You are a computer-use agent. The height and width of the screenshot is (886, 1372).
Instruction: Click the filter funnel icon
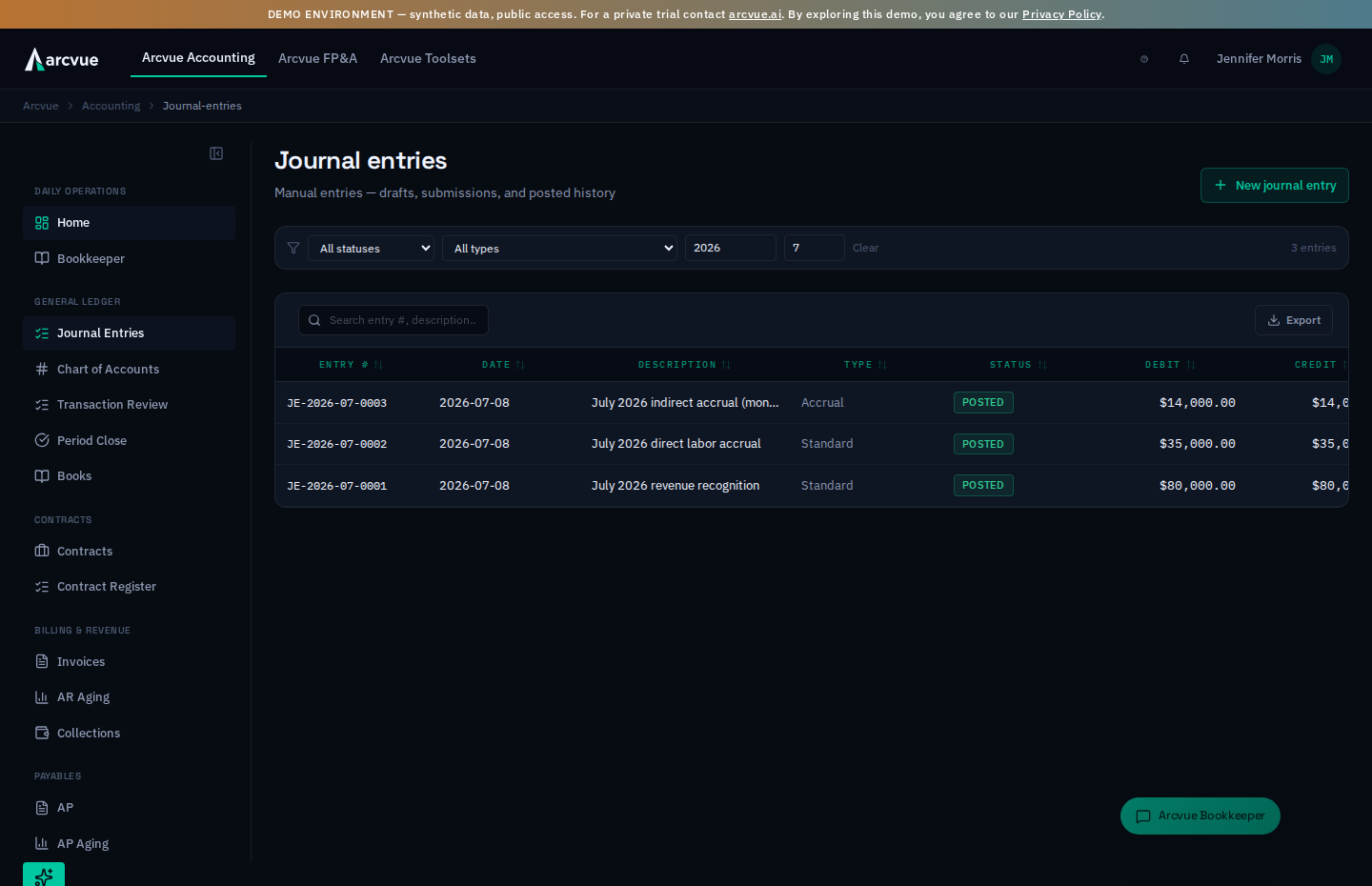click(x=293, y=248)
